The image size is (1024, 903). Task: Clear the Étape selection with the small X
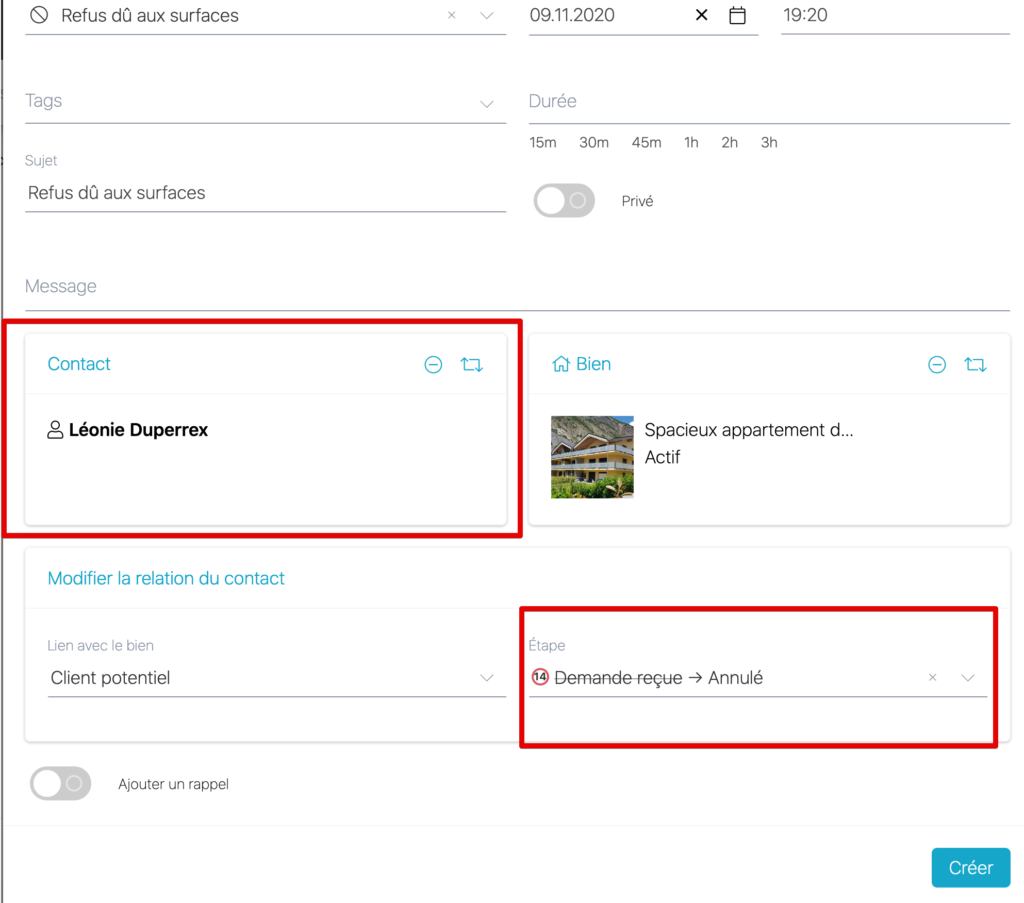tap(932, 678)
